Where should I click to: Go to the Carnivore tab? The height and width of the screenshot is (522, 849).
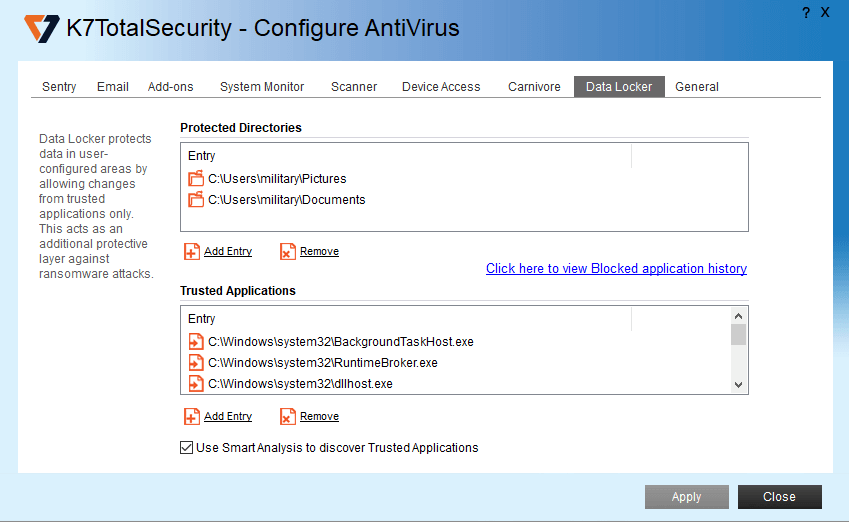coord(534,87)
